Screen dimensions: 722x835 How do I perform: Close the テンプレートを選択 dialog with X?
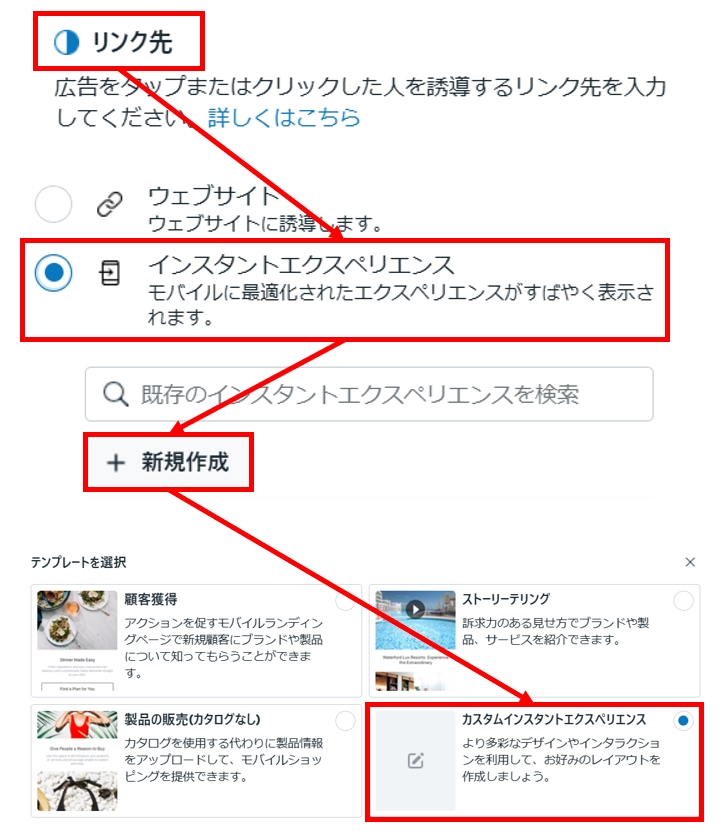click(x=690, y=562)
